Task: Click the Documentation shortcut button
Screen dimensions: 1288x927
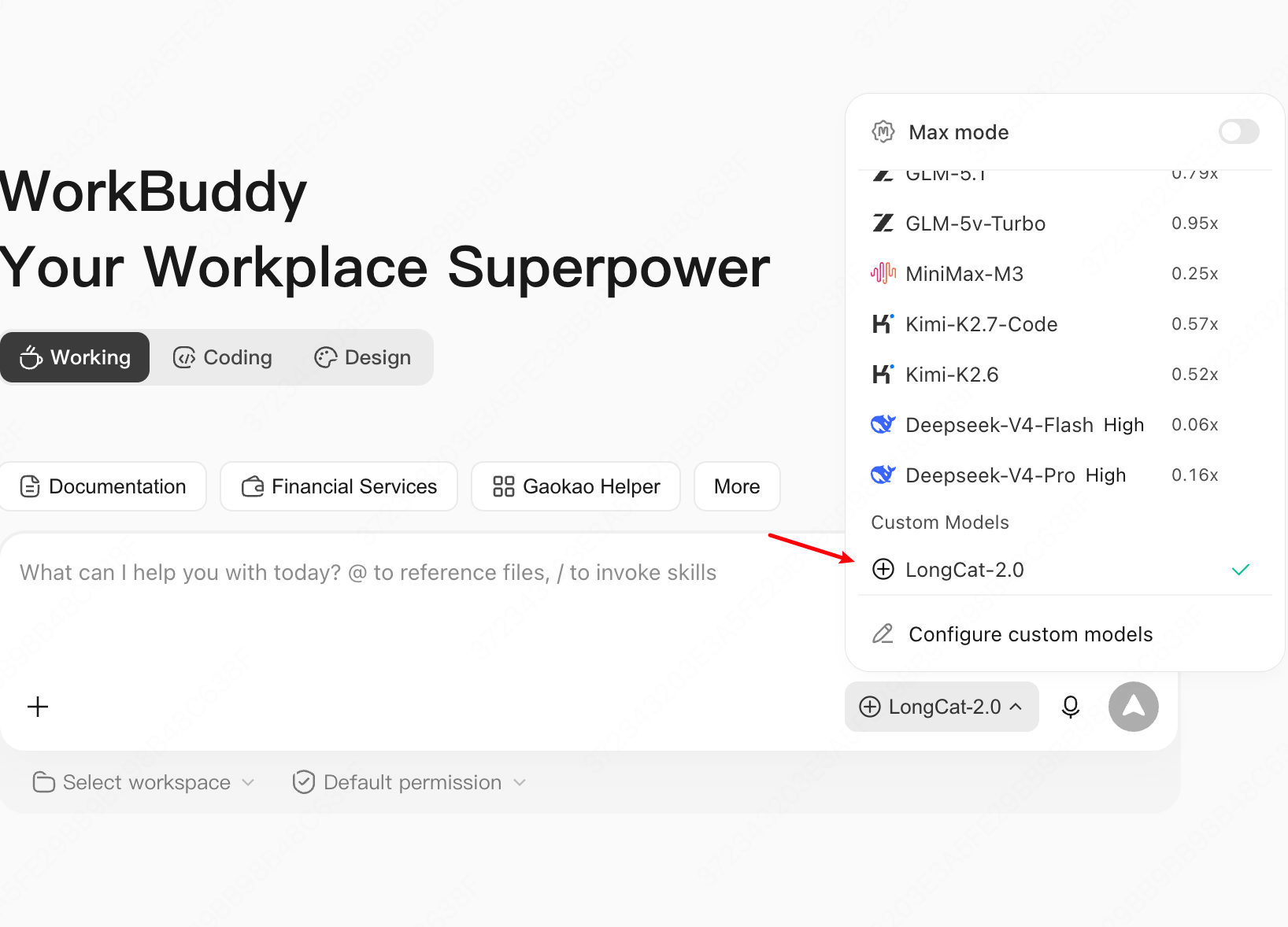Action: 103,486
